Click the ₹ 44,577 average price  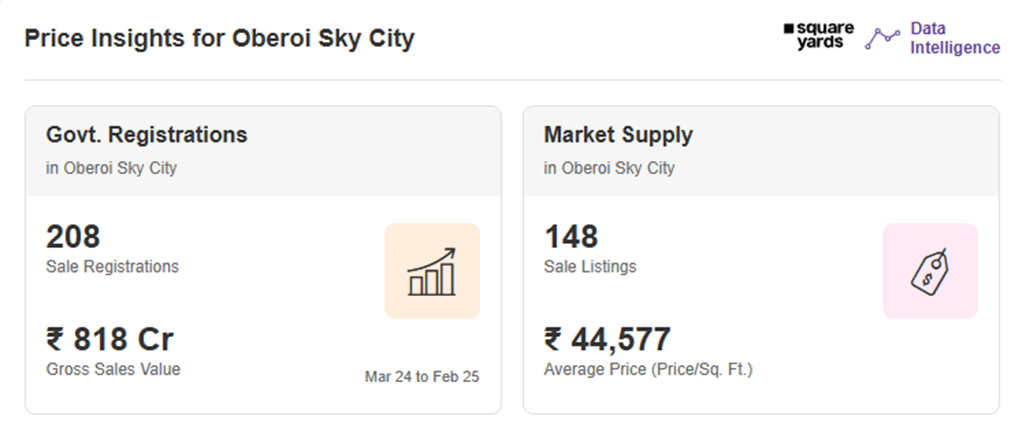click(607, 340)
